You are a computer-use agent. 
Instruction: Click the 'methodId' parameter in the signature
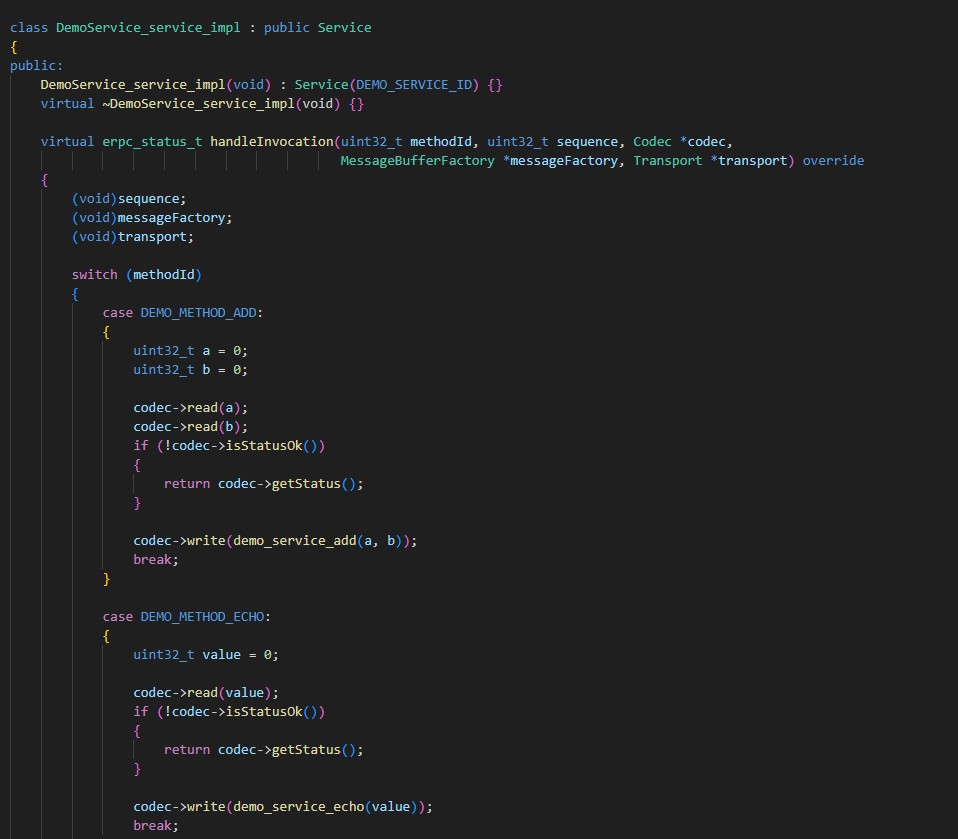(441, 142)
